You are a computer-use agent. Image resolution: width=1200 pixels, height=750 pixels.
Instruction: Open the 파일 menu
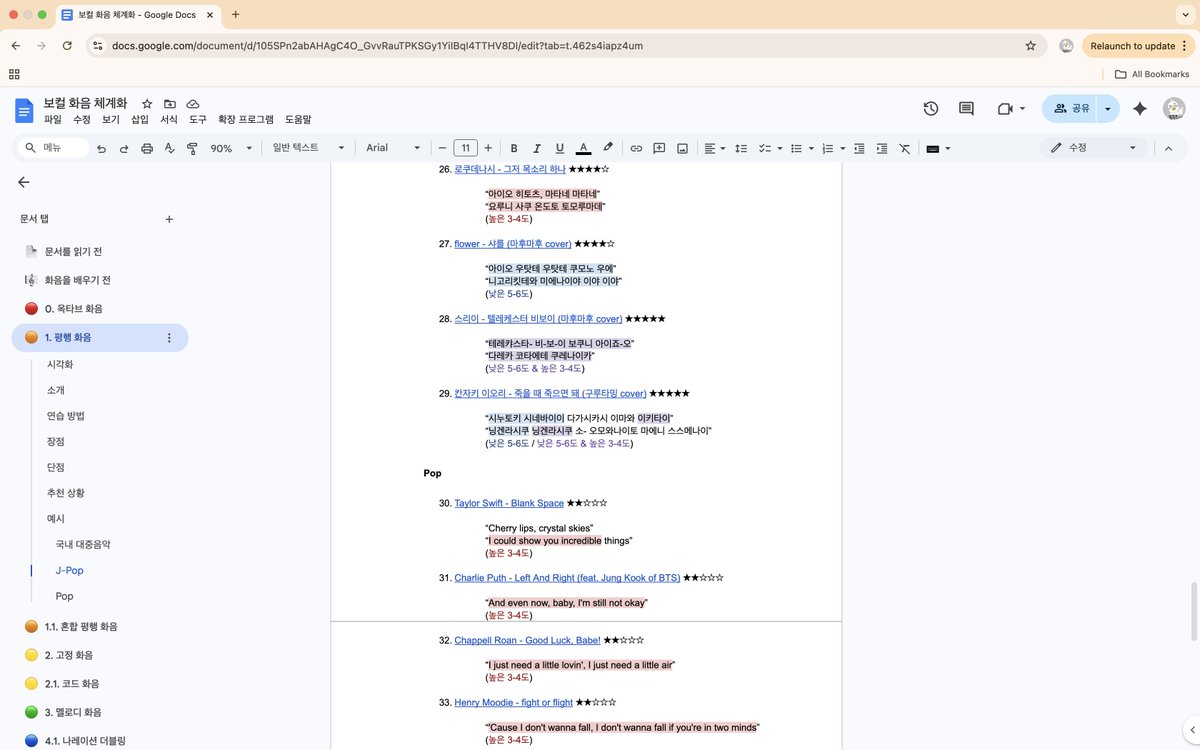[53, 119]
